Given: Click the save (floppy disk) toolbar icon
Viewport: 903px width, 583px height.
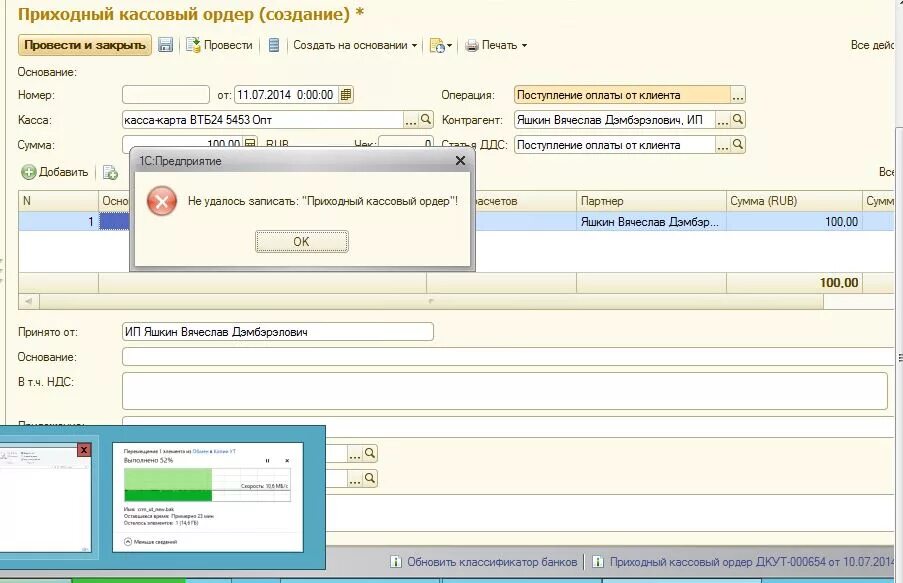Looking at the screenshot, I should click(165, 45).
